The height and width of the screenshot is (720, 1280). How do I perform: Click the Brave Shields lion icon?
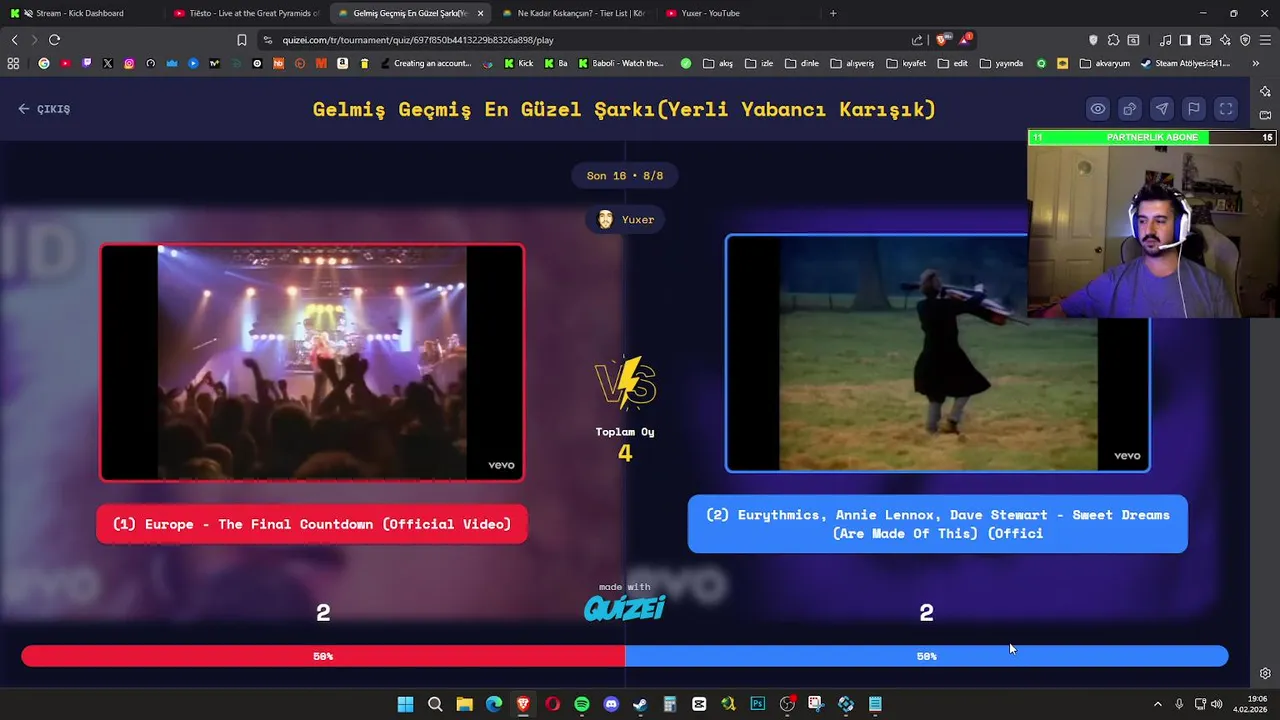(941, 40)
